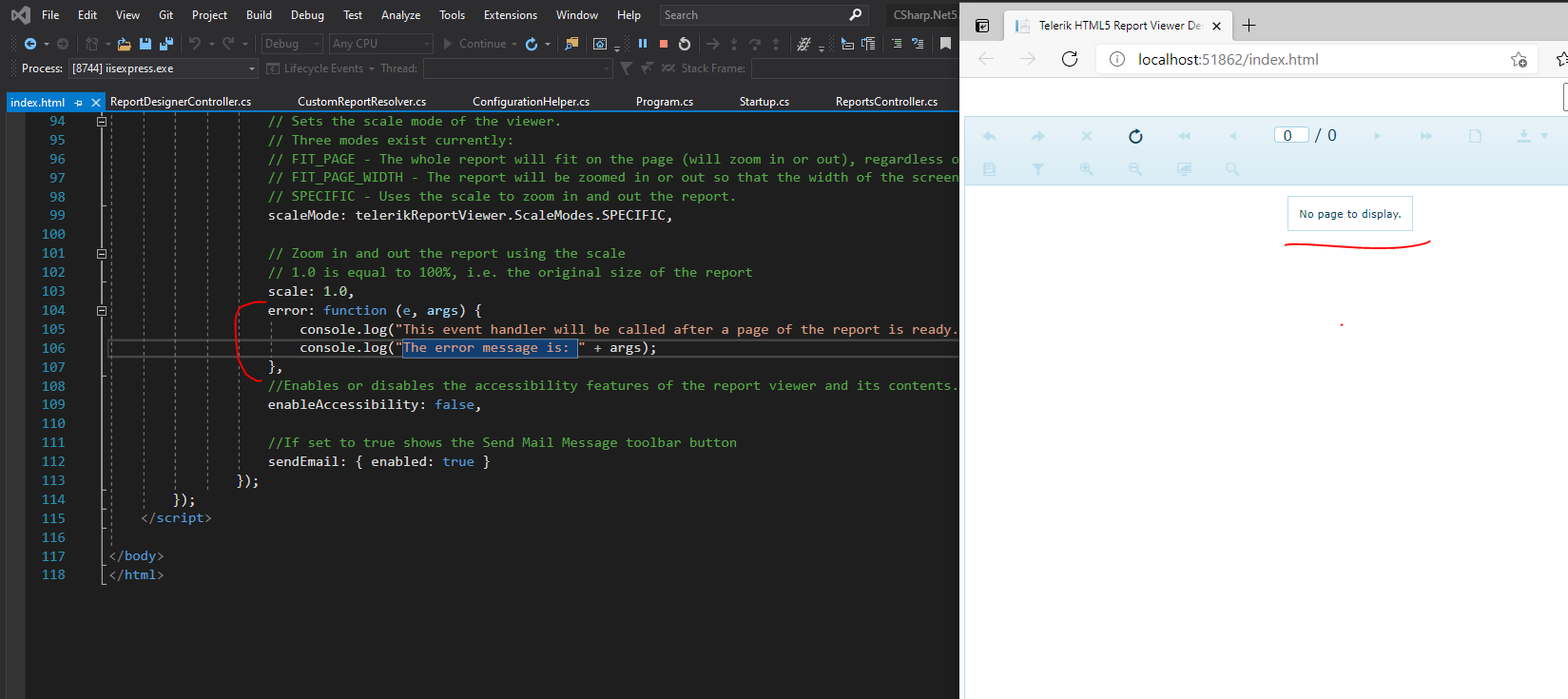1568x699 pixels.
Task: Add this page to browser favorites
Action: pos(1519,60)
